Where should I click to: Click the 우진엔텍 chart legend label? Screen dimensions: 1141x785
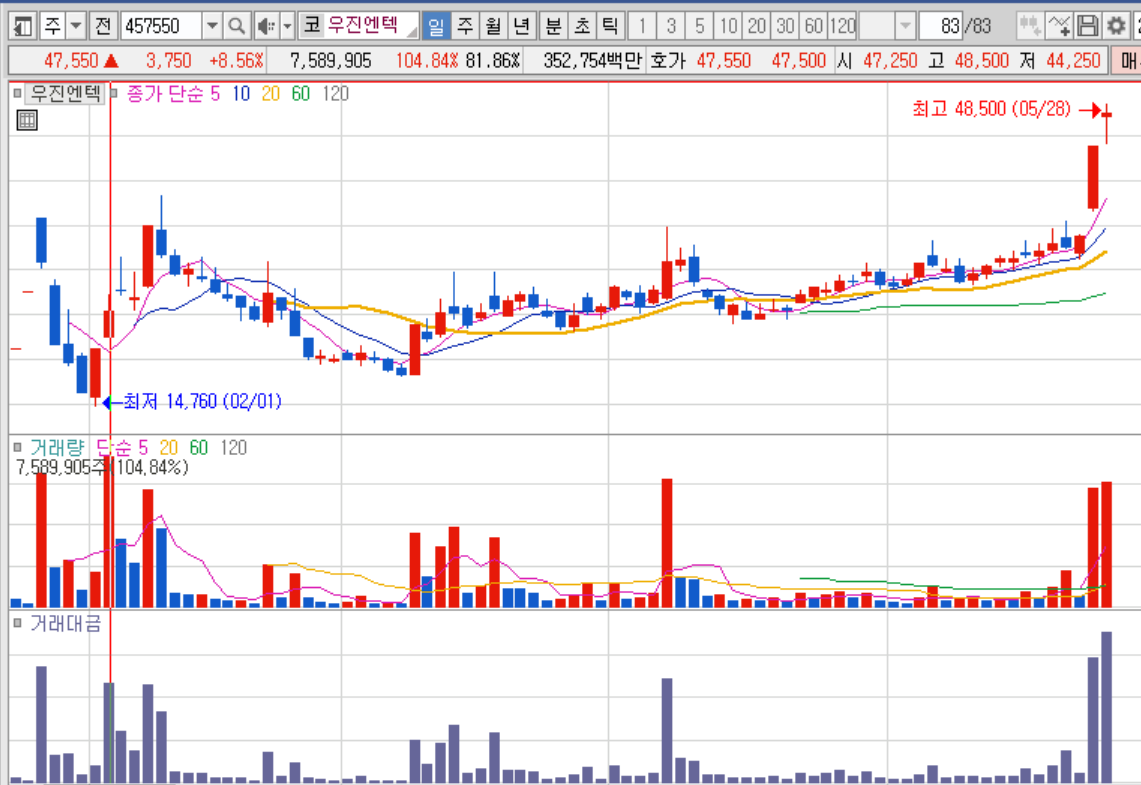[65, 94]
